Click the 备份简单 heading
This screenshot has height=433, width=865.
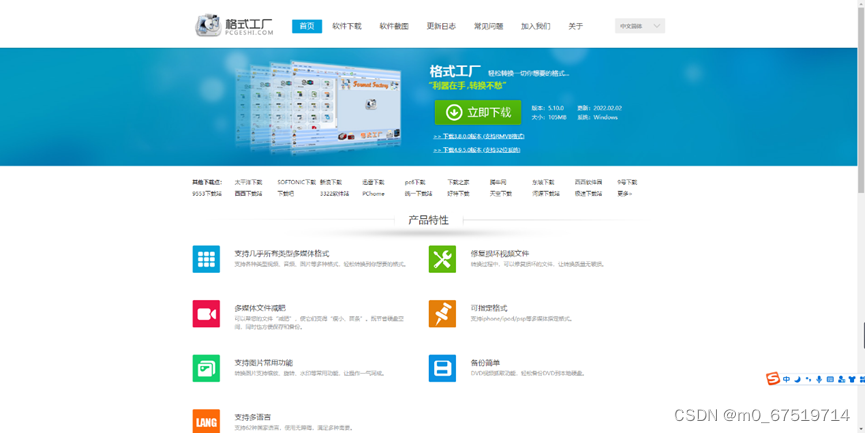click(x=485, y=363)
